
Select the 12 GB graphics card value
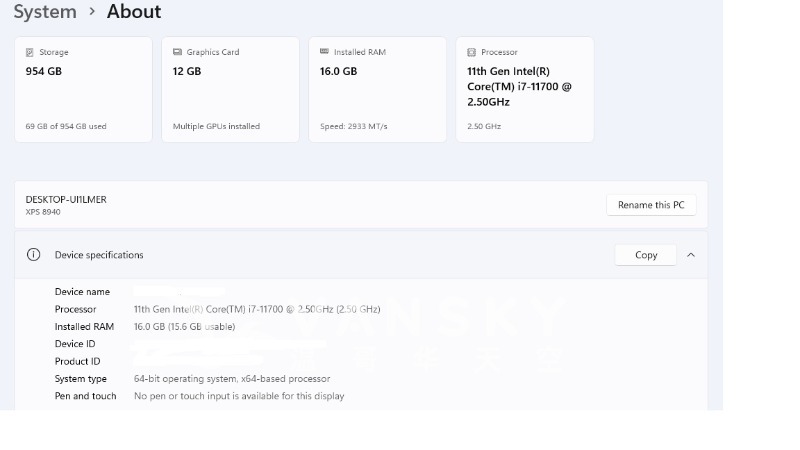tap(187, 72)
